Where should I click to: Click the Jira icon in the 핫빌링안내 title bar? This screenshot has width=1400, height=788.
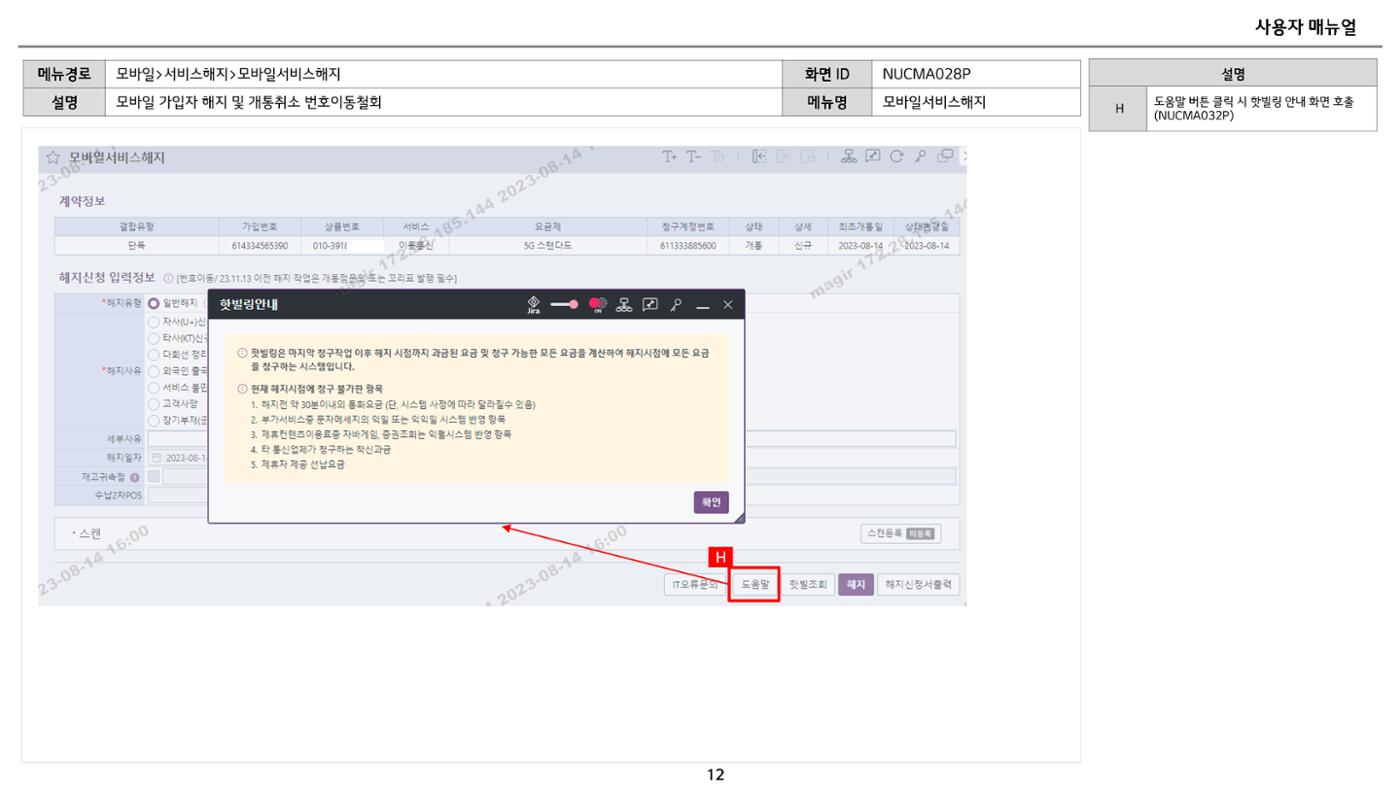point(533,305)
